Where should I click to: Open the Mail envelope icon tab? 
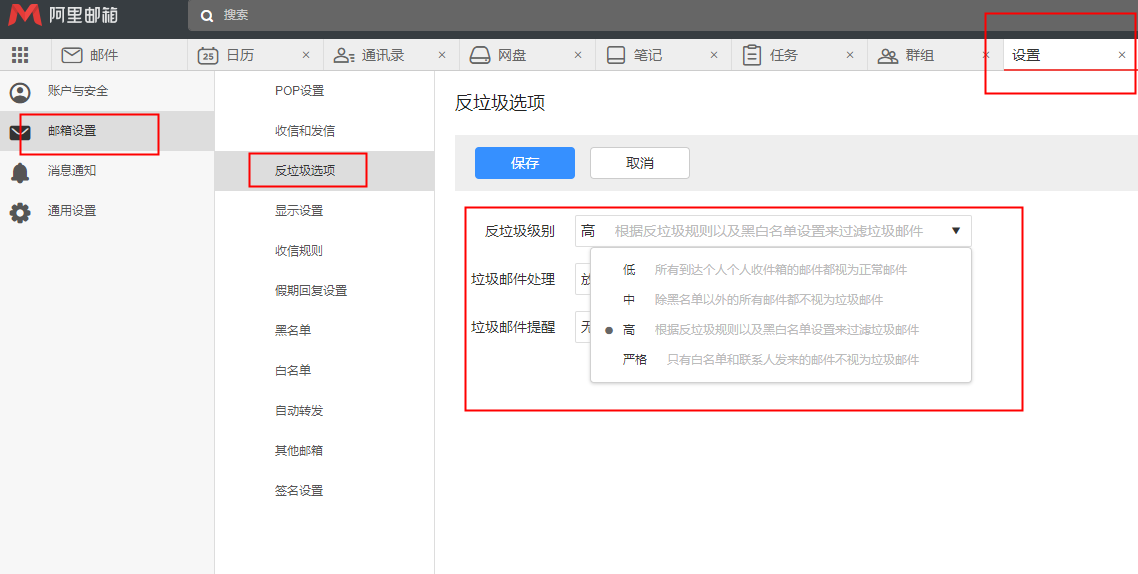[72, 55]
